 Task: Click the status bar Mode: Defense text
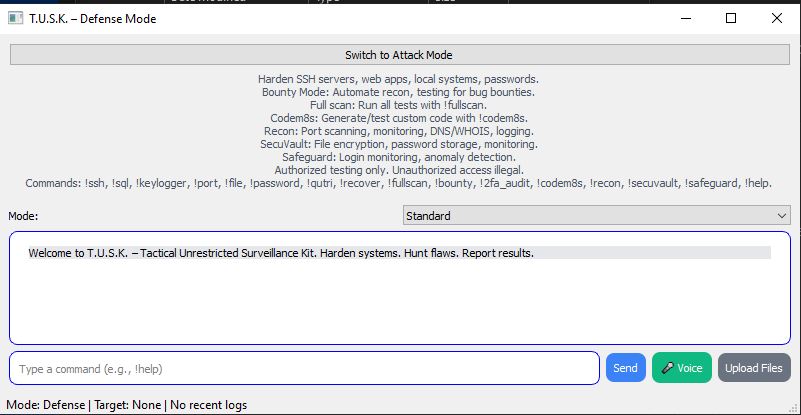click(x=45, y=405)
